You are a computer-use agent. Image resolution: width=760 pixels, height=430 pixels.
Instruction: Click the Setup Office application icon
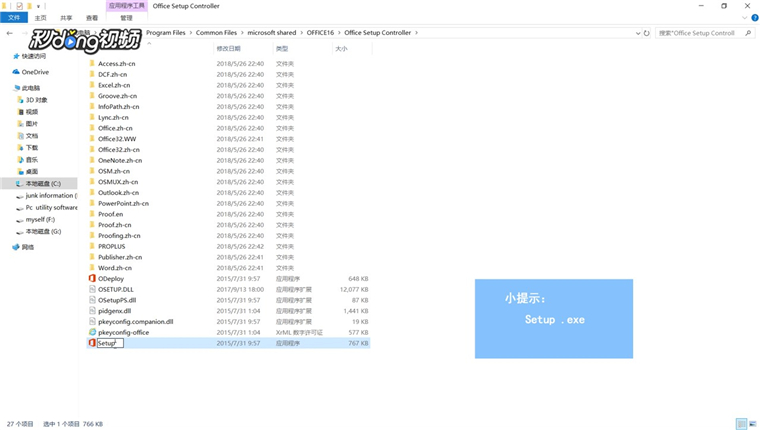(92, 343)
